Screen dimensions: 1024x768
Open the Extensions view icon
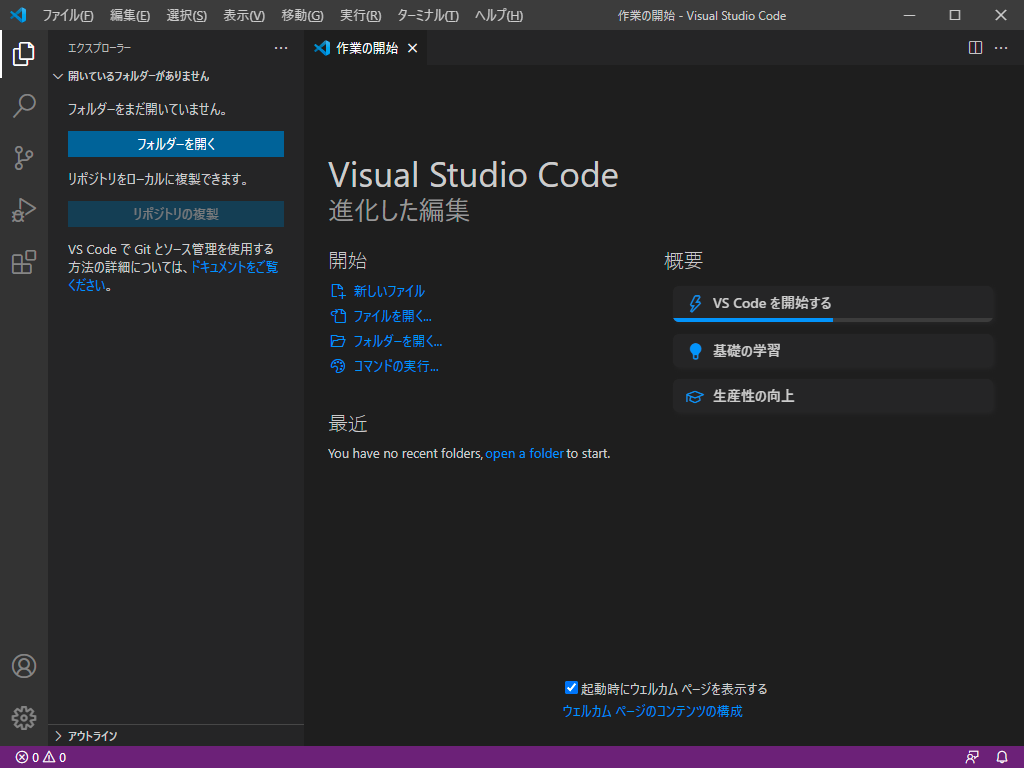[x=24, y=263]
